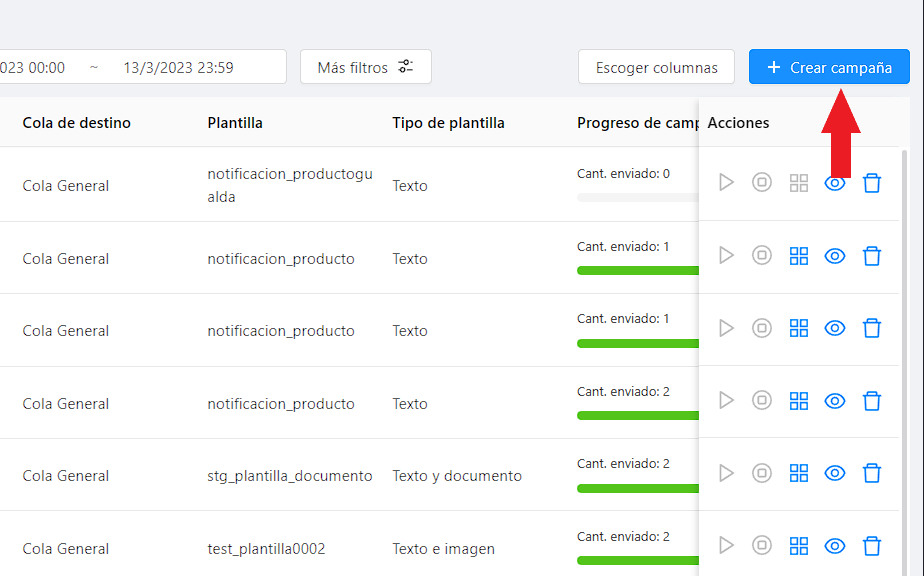Delete the notificacion_productogualda campaign
Image resolution: width=924 pixels, height=576 pixels.
[872, 183]
